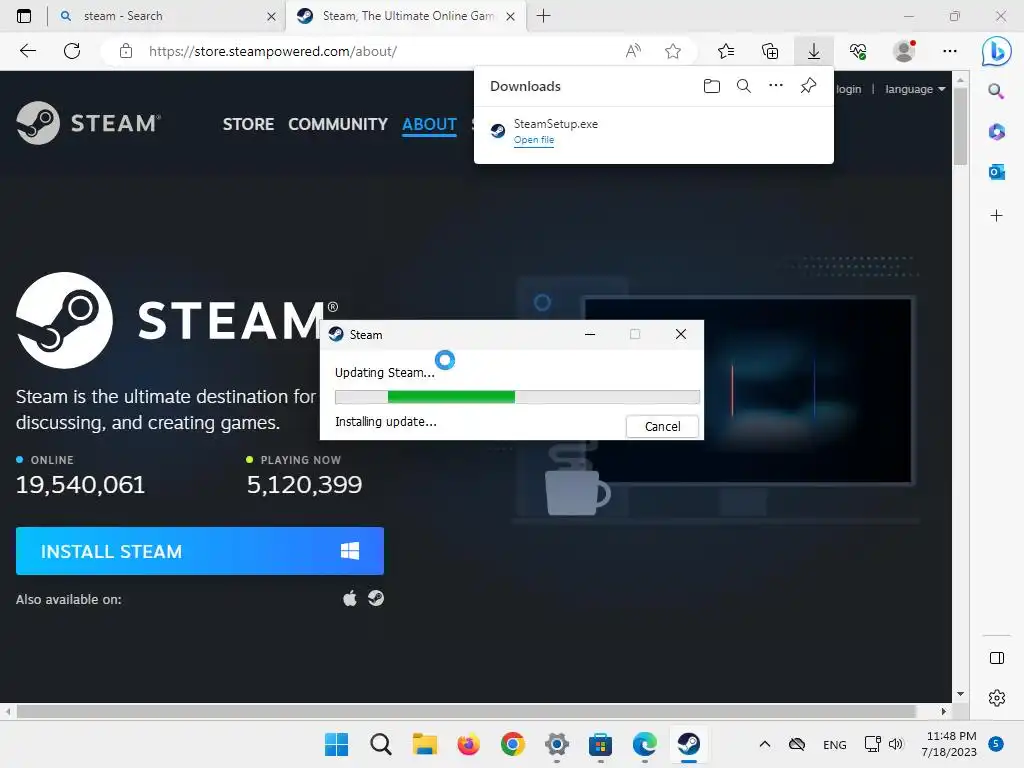Close the 'steam - Search' tab

[271, 16]
